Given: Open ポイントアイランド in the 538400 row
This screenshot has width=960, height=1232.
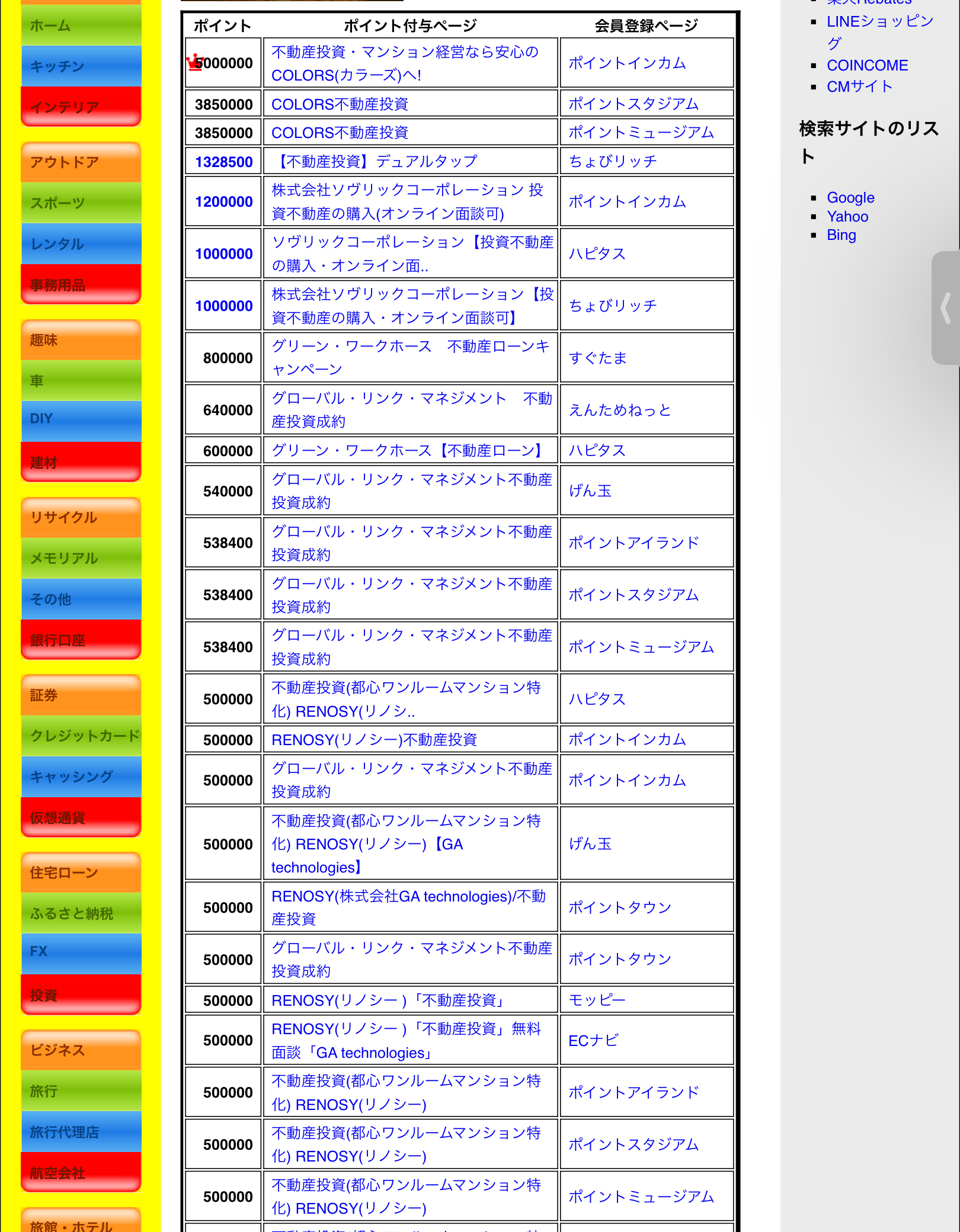Looking at the screenshot, I should [634, 543].
